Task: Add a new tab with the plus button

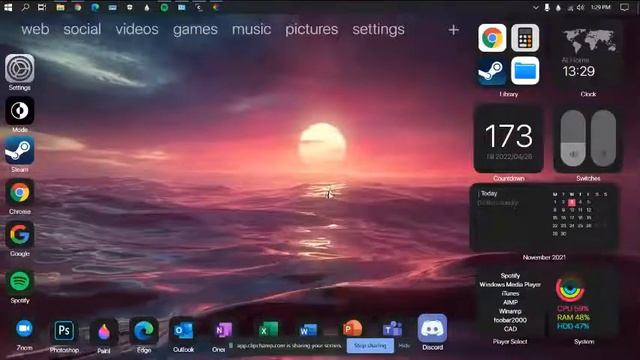Action: tap(453, 30)
